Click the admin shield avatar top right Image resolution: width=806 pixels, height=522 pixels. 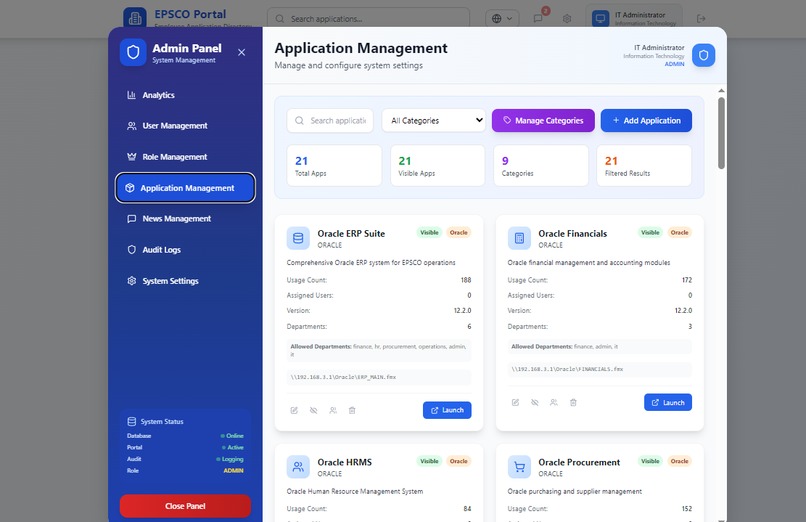[x=703, y=55]
